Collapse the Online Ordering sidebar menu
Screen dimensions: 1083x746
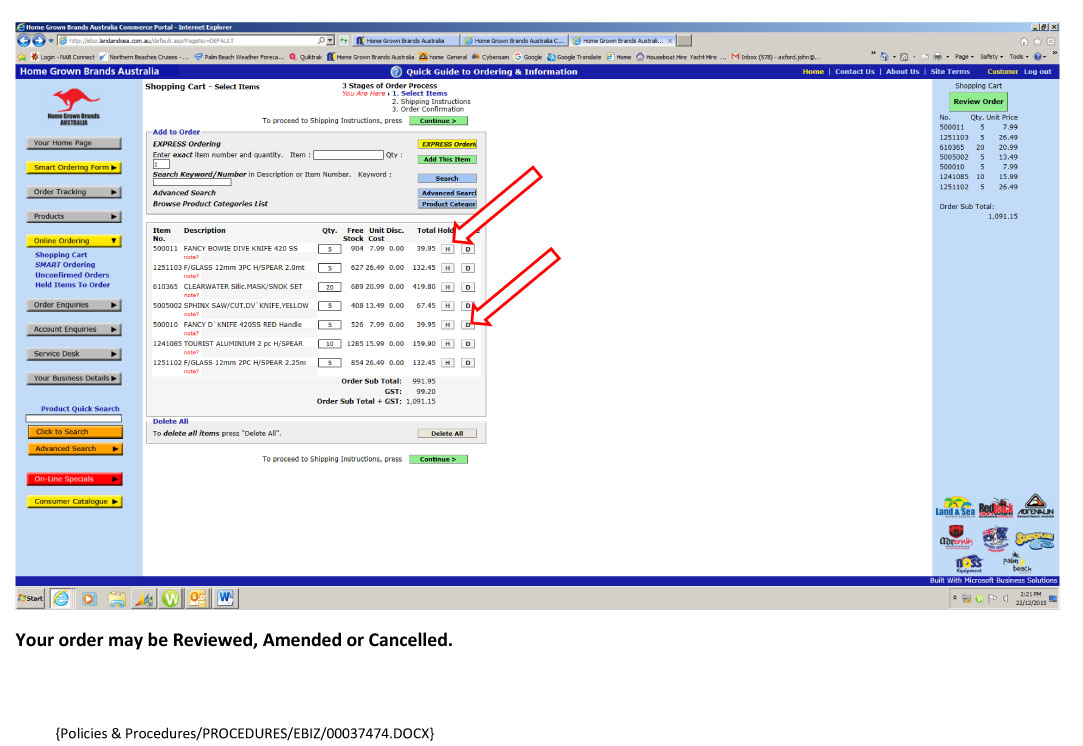pos(74,241)
